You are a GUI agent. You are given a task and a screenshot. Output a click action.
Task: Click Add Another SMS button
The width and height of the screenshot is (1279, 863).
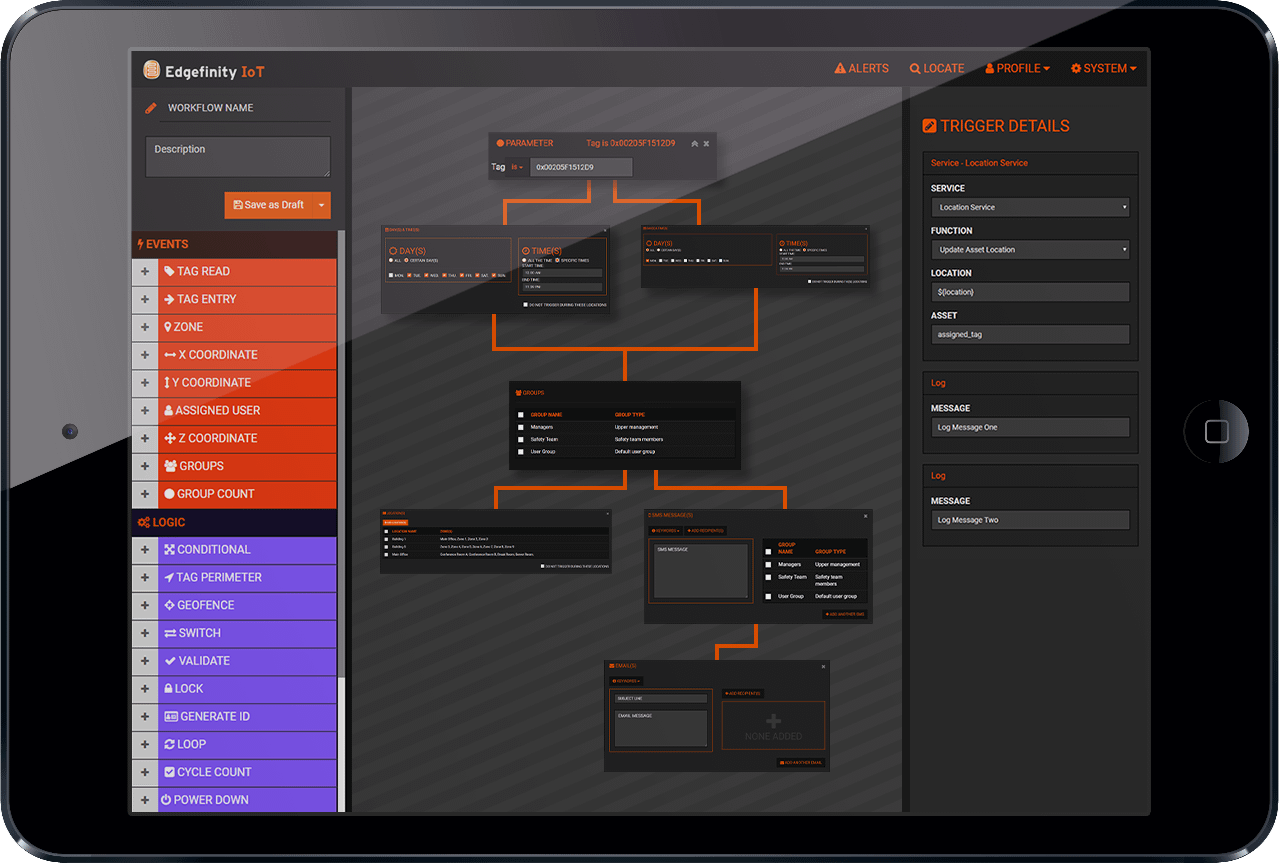[x=845, y=614]
